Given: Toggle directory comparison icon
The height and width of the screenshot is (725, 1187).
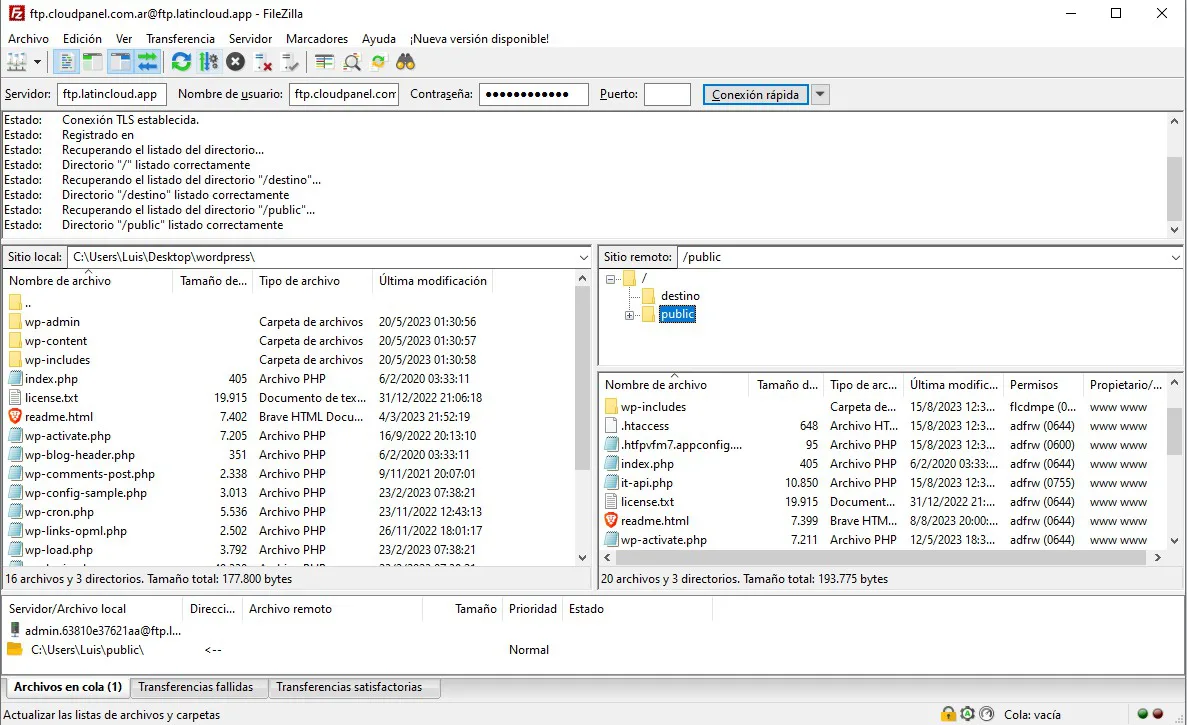Looking at the screenshot, I should click(x=352, y=62).
